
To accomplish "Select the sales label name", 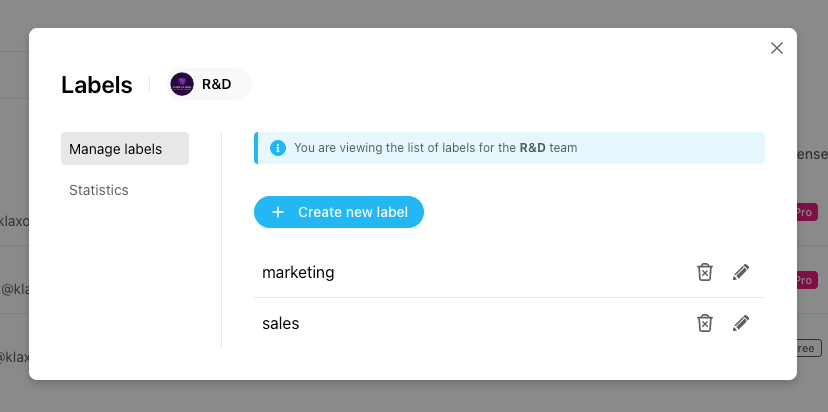I will pyautogui.click(x=281, y=324).
